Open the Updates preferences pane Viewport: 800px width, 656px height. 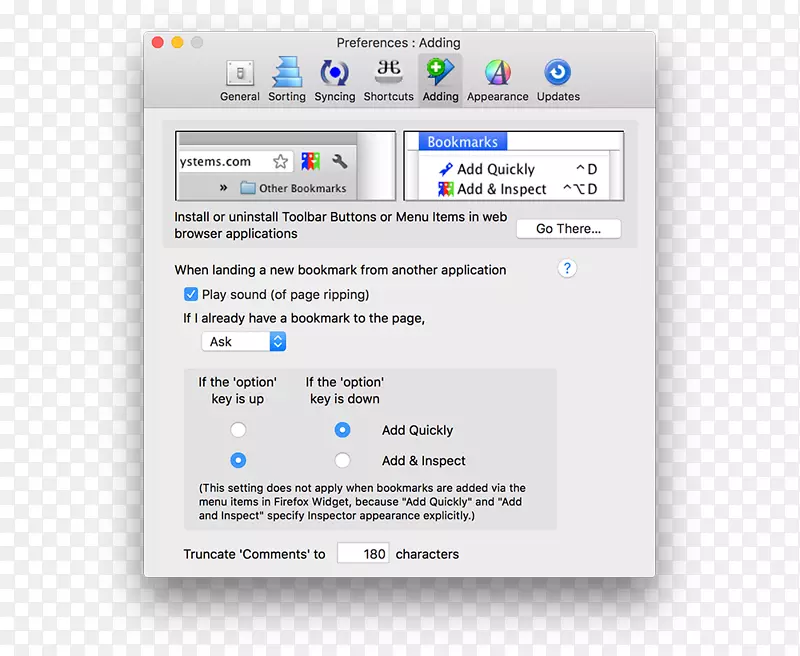(558, 81)
